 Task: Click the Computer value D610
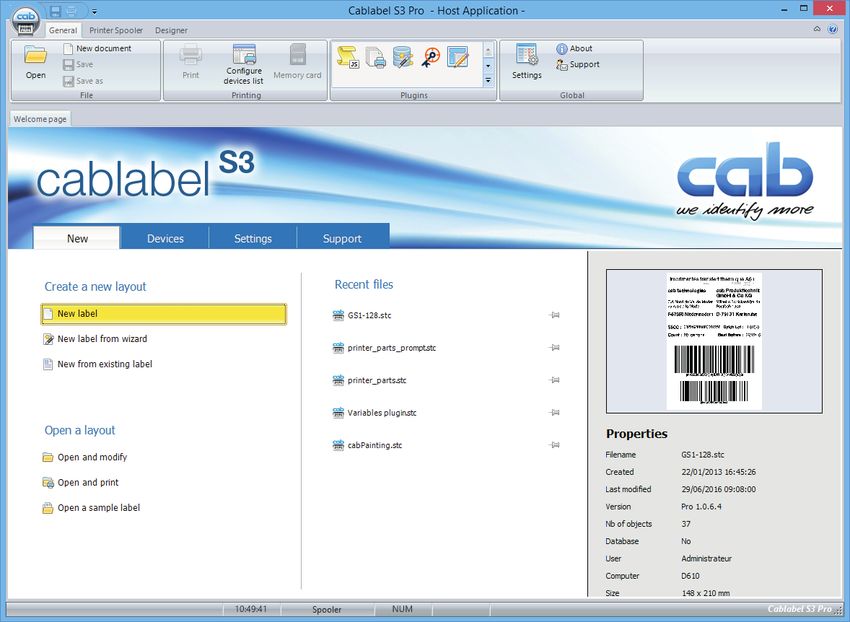[690, 576]
